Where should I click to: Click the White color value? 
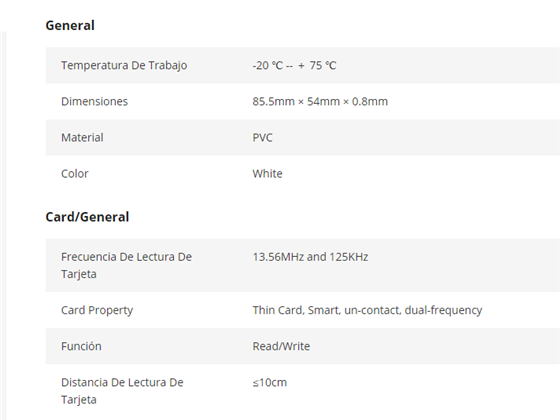(x=268, y=174)
